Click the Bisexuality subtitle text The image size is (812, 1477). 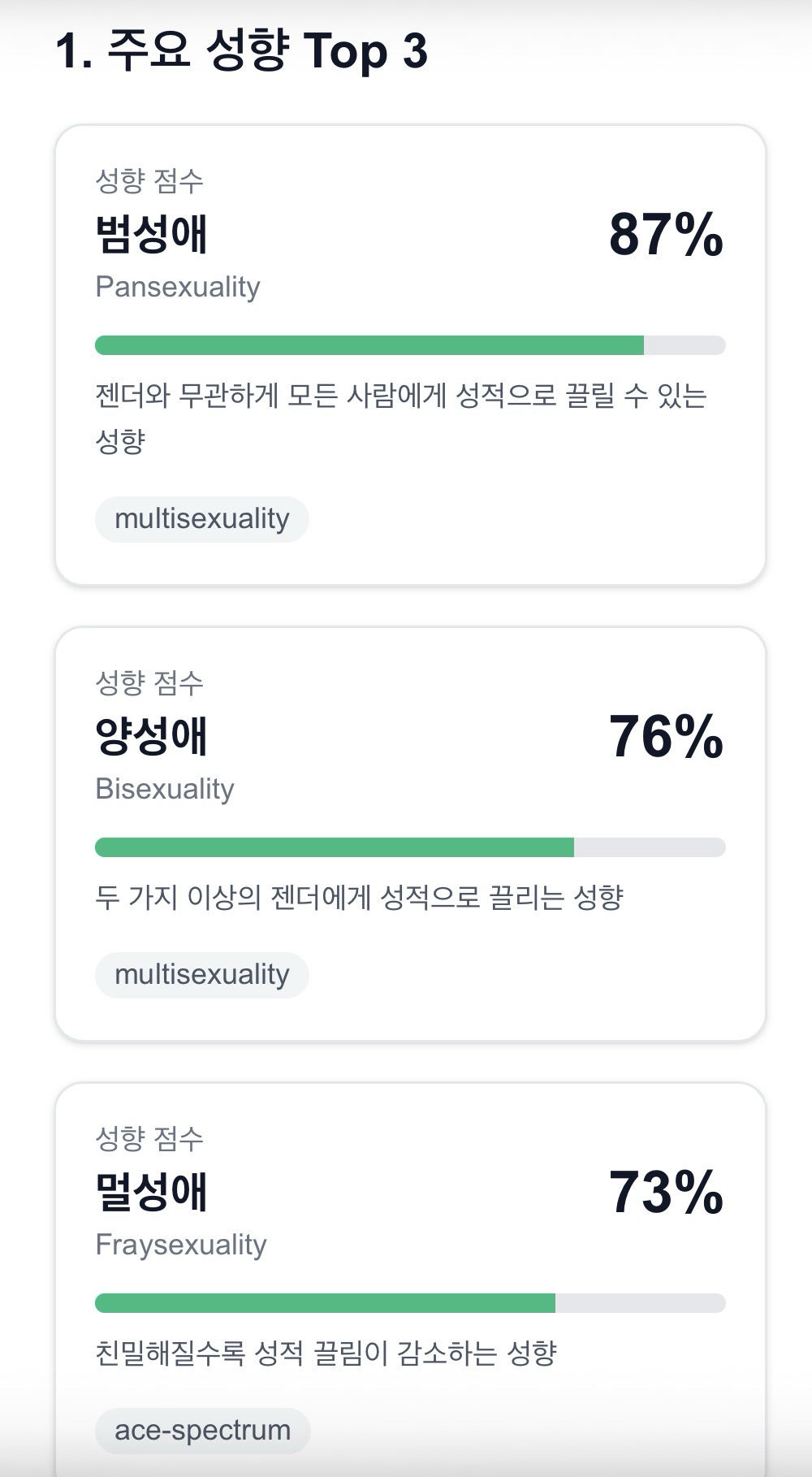coord(165,789)
